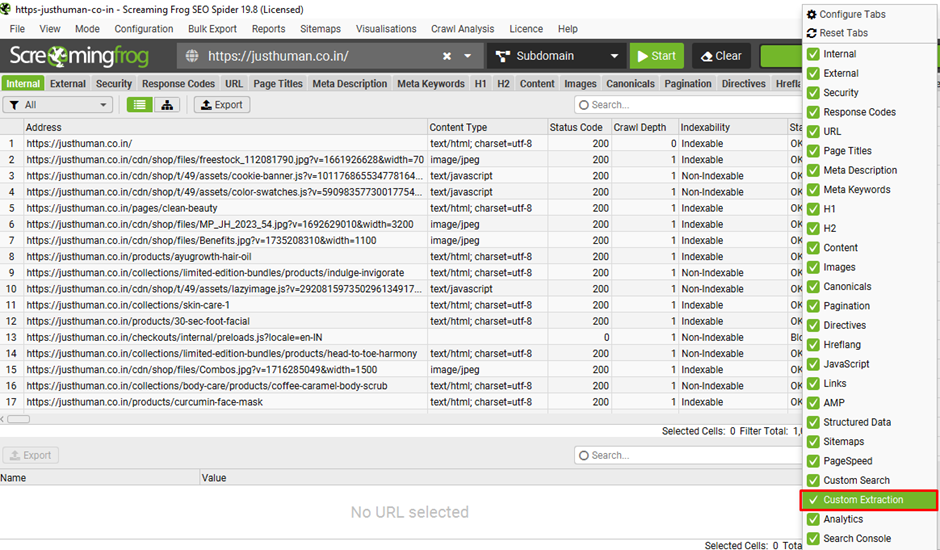This screenshot has height=550, width=940.
Task: Sort by the Status Code column header
Action: click(x=579, y=127)
